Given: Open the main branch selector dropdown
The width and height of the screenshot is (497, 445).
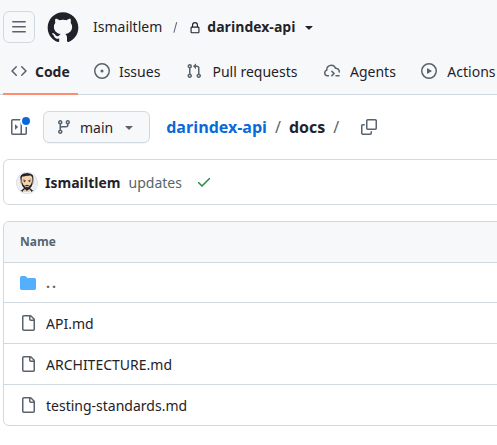Looking at the screenshot, I should [x=96, y=127].
